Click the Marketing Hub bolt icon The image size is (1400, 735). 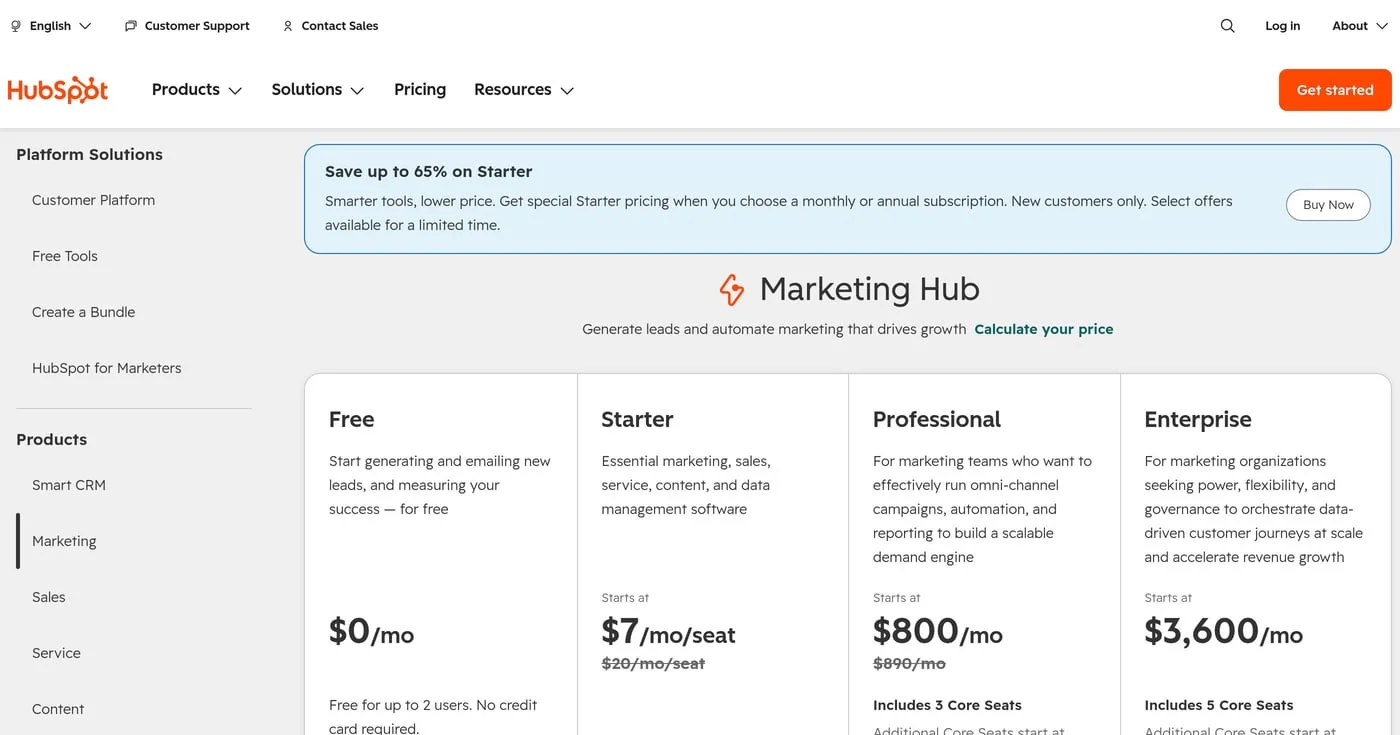pyautogui.click(x=732, y=290)
